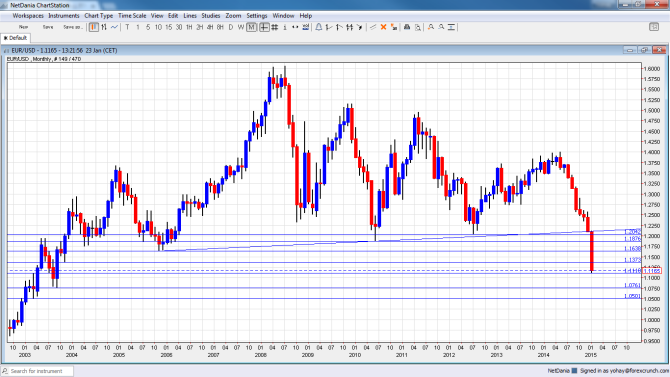Click the signed-in account status text
The width and height of the screenshot is (670, 377).
pos(624,371)
